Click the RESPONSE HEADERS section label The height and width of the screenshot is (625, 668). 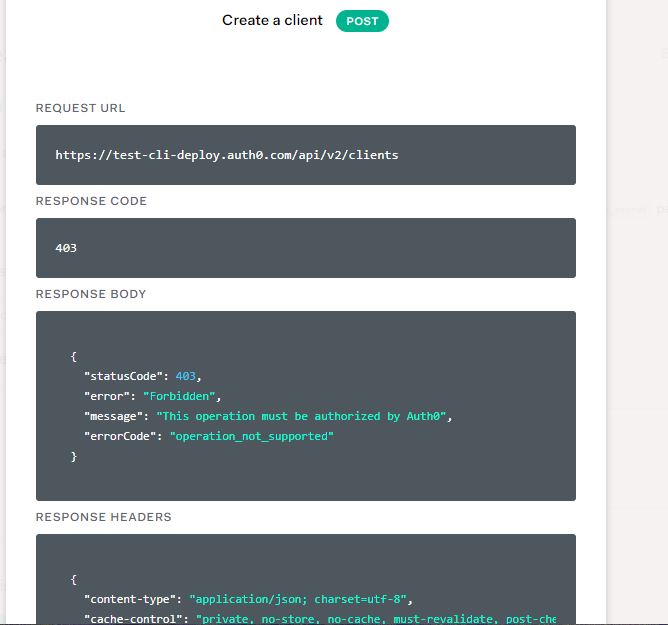pos(104,517)
